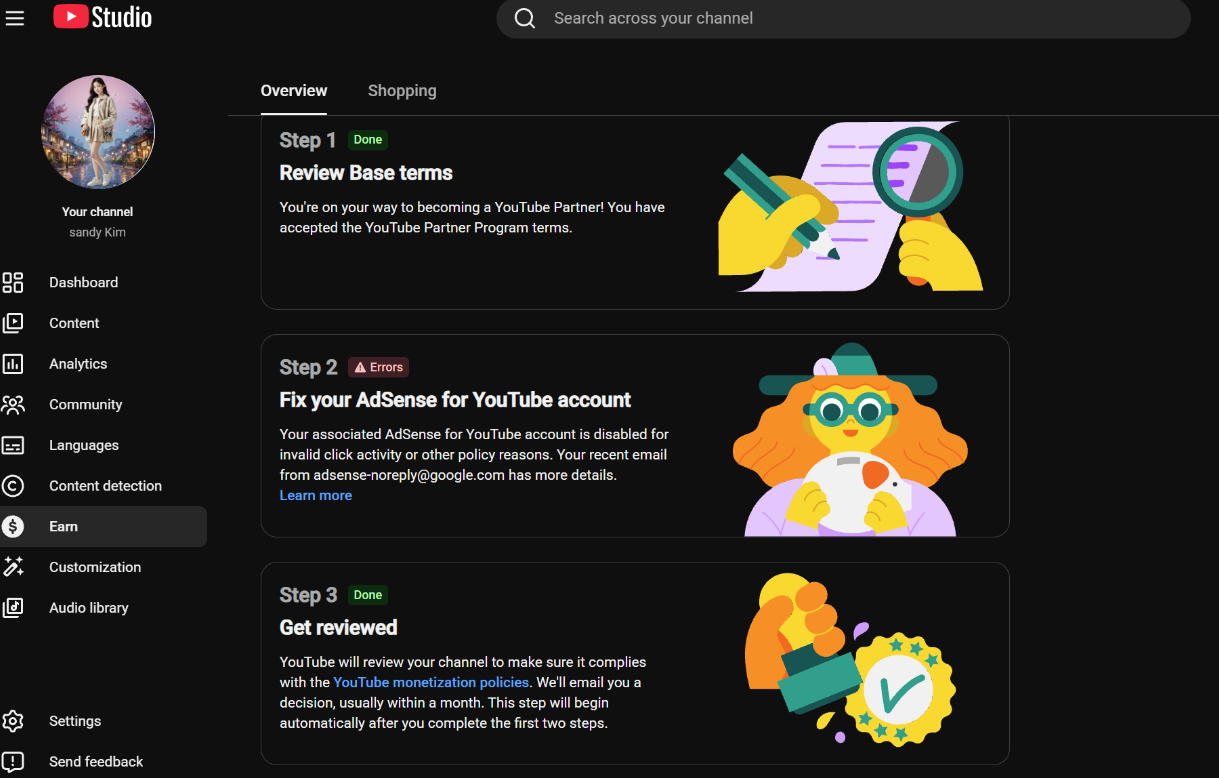Image resolution: width=1219 pixels, height=778 pixels.
Task: Click the Send feedback exclamation icon
Action: point(13,762)
